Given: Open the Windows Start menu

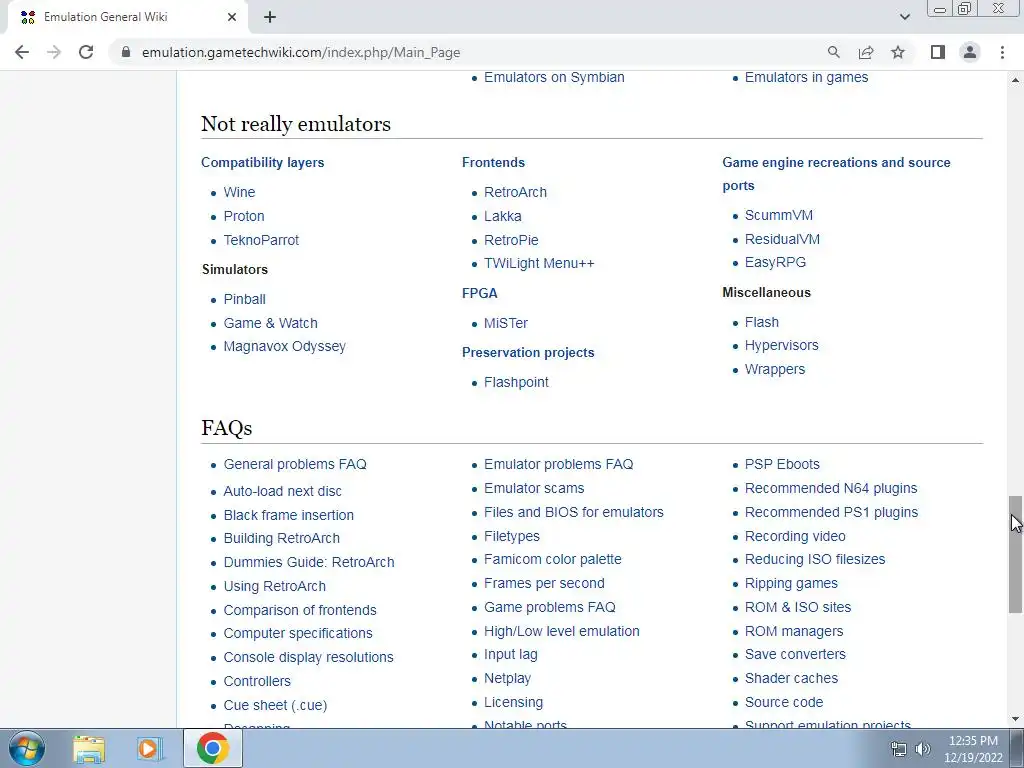Looking at the screenshot, I should click(x=27, y=748).
